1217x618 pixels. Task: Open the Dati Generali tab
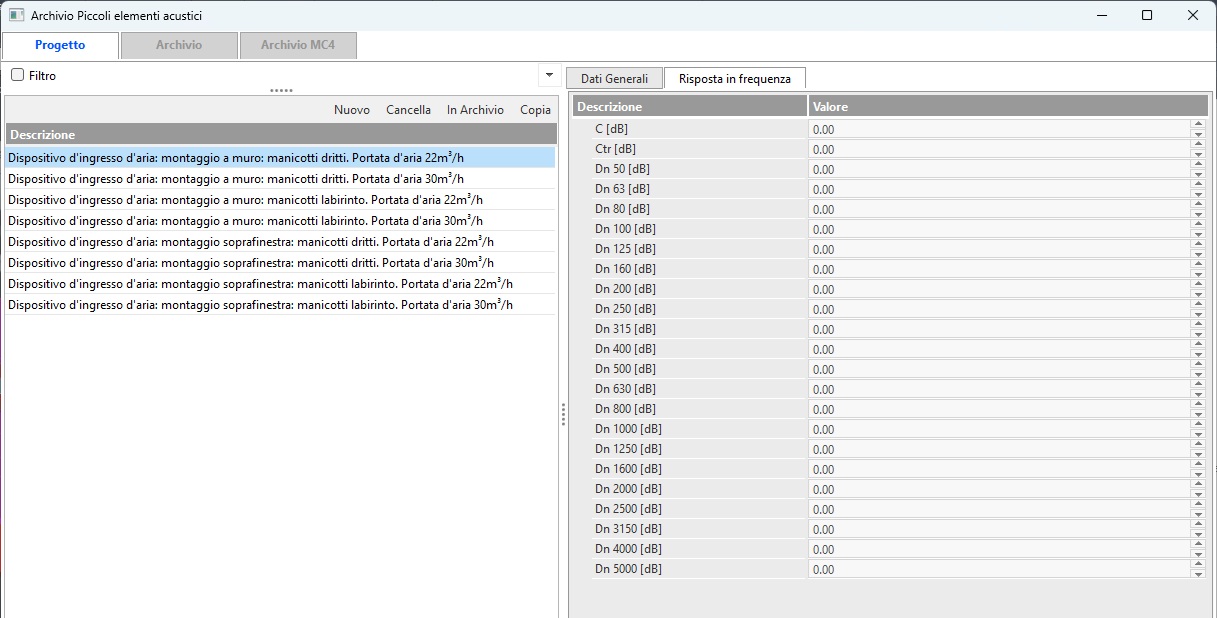pyautogui.click(x=614, y=78)
